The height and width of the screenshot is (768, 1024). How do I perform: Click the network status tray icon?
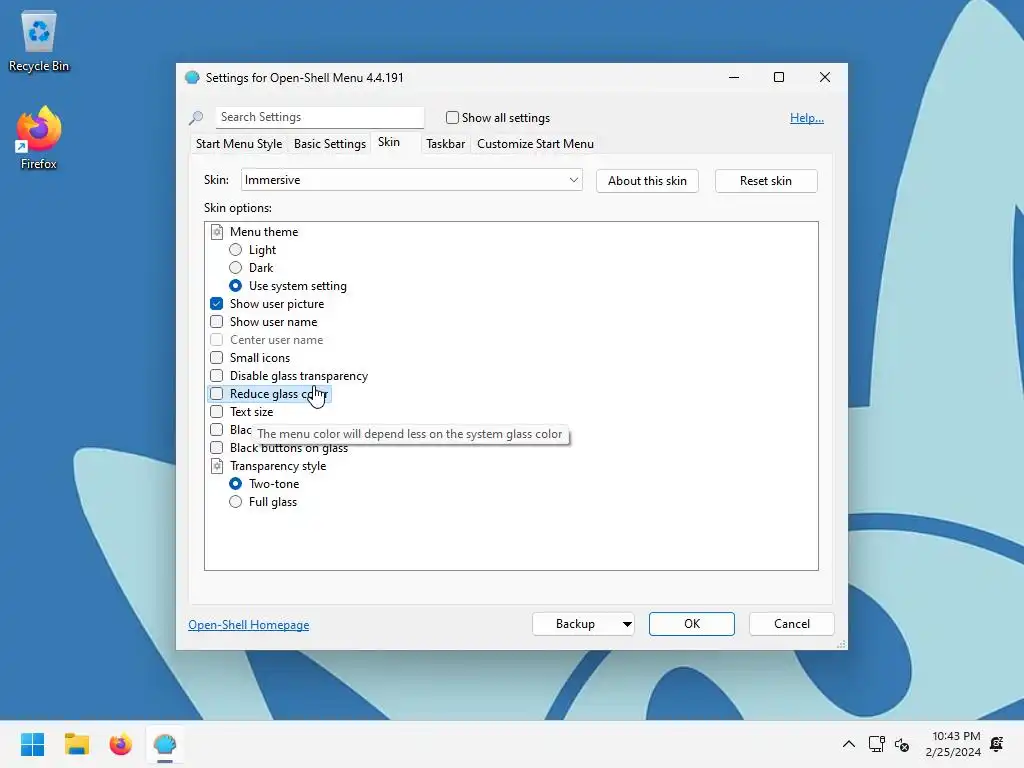876,744
